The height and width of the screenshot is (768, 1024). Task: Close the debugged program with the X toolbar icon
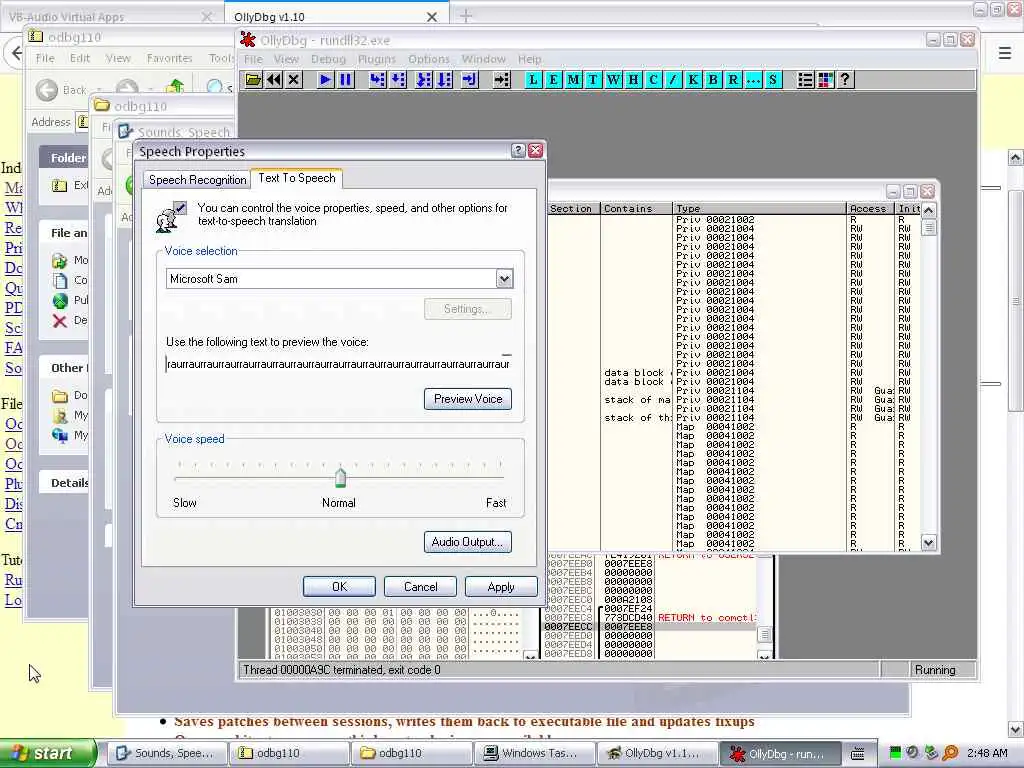[294, 80]
